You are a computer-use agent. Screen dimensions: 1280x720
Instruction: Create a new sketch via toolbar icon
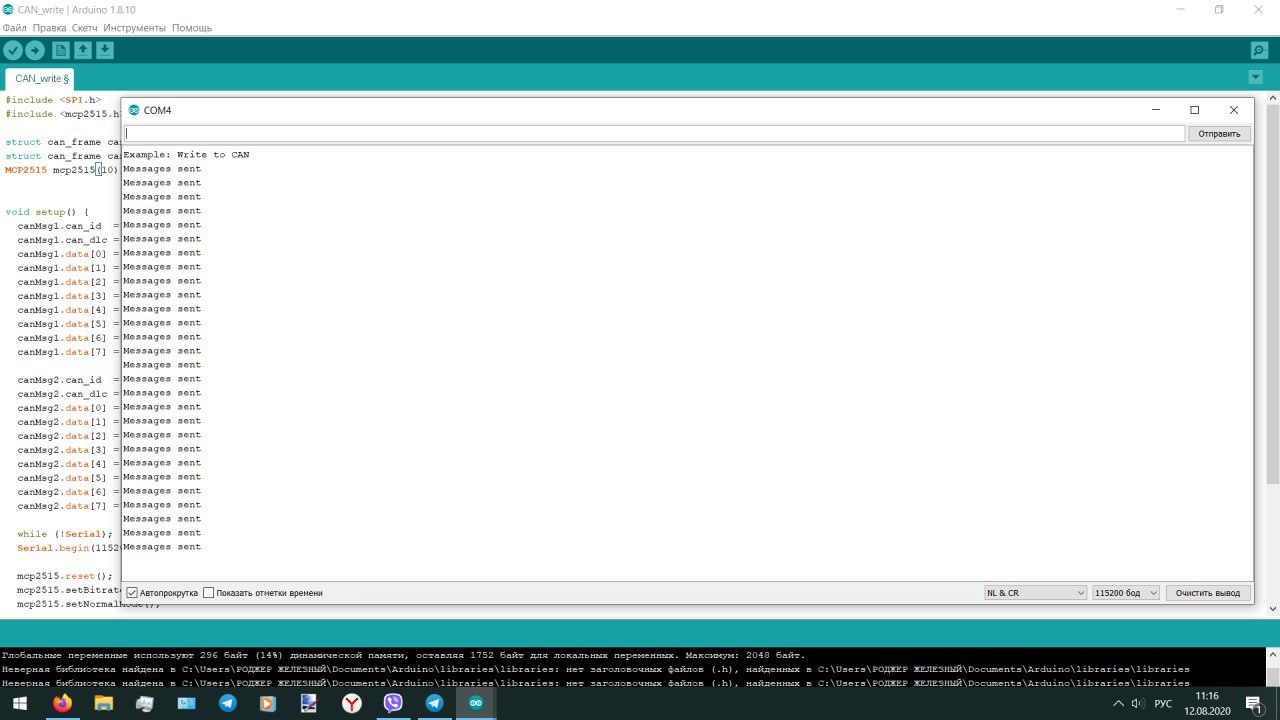pos(61,50)
